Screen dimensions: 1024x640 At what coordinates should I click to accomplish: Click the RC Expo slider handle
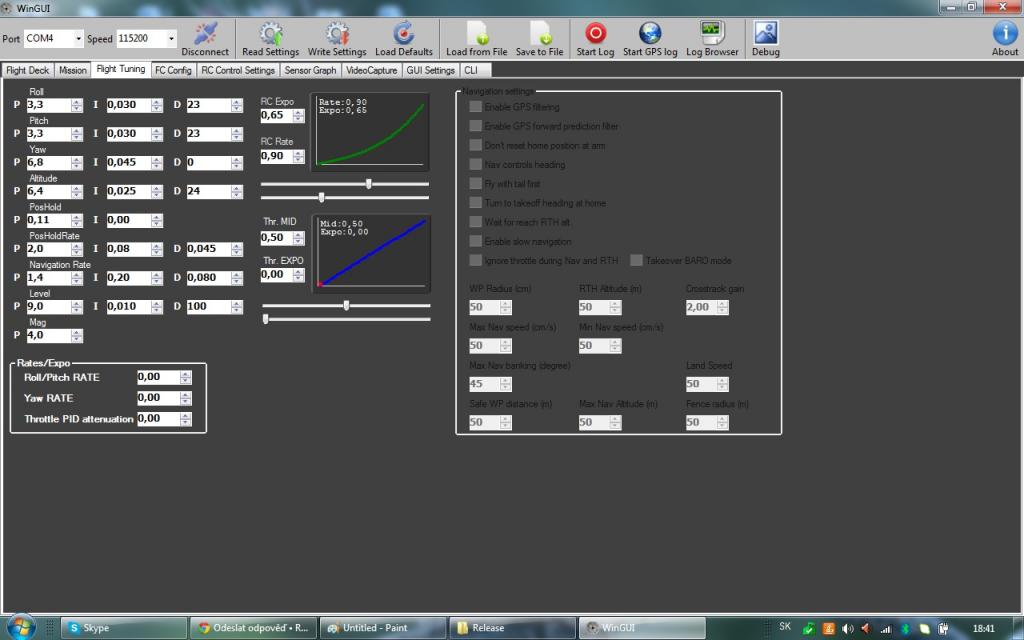coord(369,184)
